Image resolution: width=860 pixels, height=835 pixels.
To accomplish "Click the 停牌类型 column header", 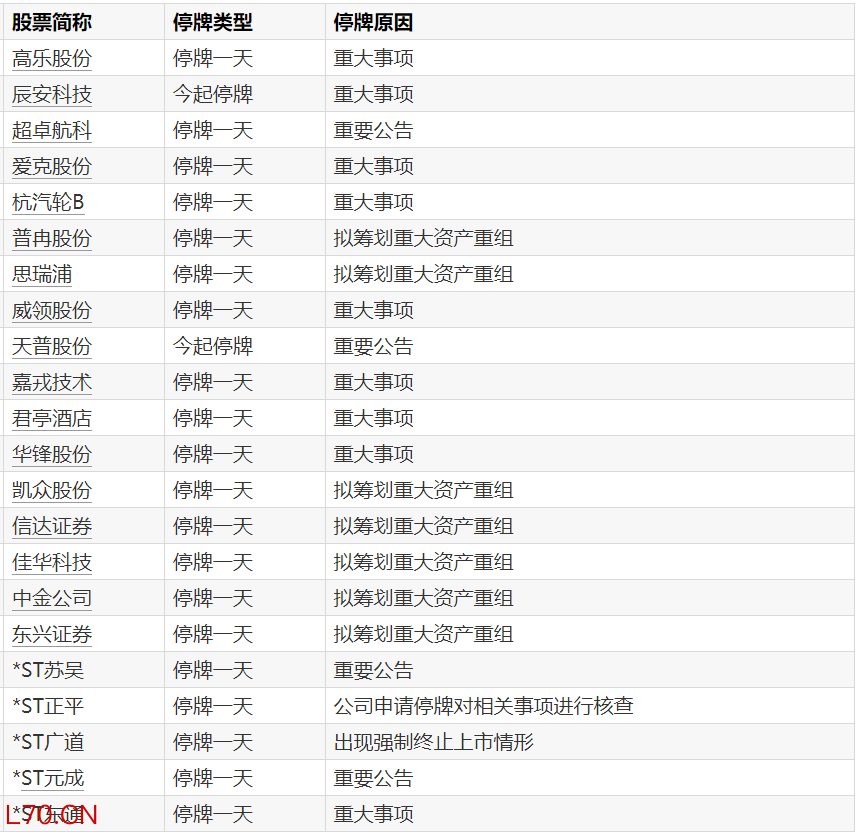I will [x=213, y=22].
